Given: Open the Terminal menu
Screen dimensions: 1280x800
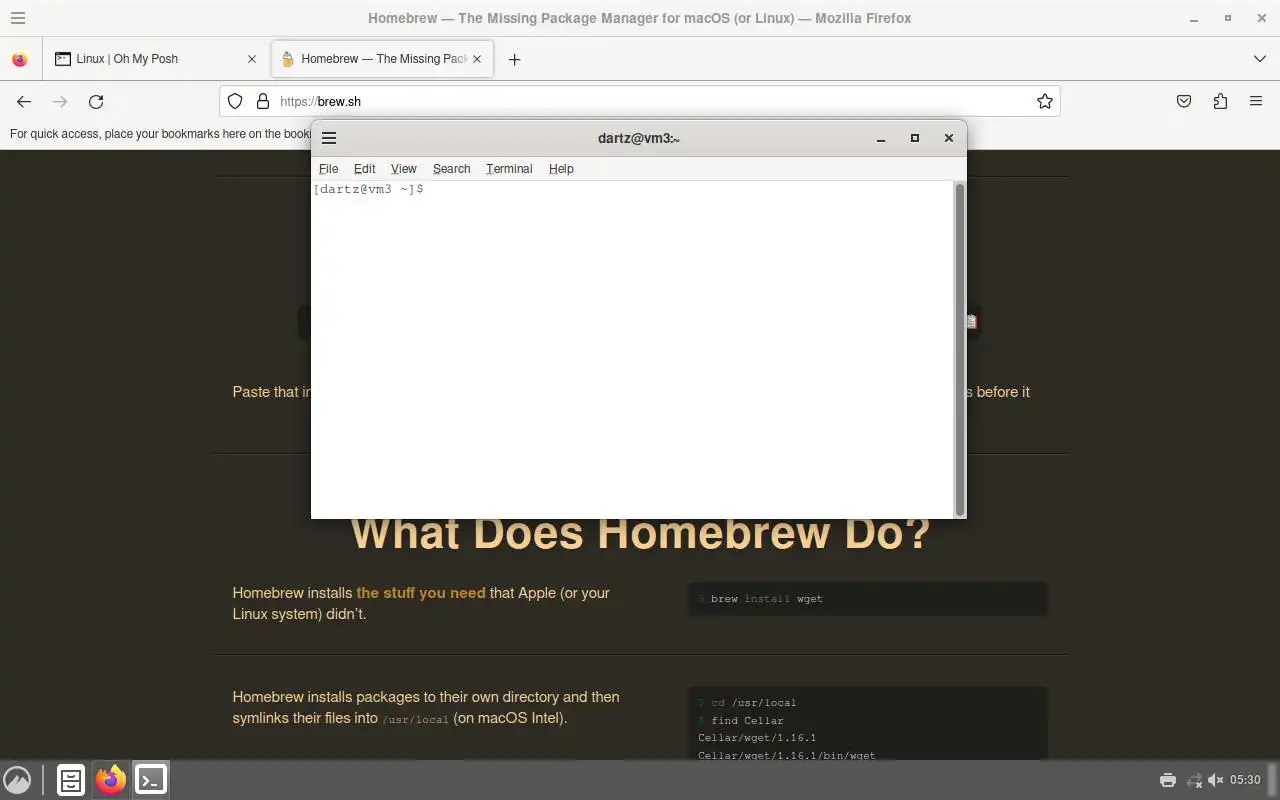Looking at the screenshot, I should click(x=509, y=169).
